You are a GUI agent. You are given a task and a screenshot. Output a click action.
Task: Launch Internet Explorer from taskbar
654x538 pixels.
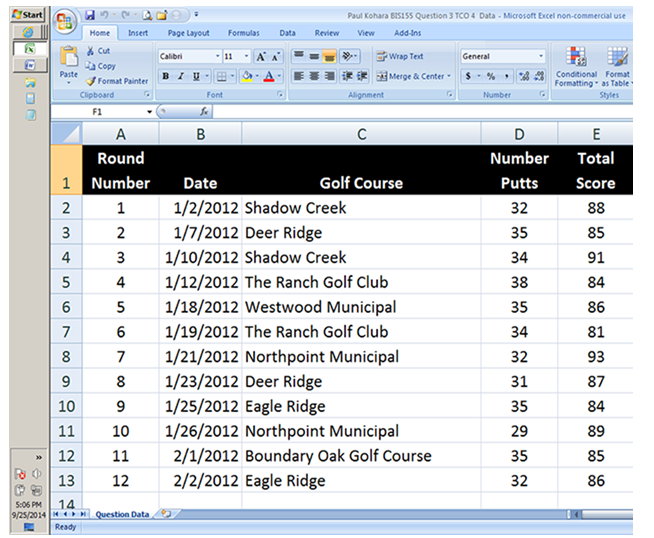pyautogui.click(x=29, y=32)
